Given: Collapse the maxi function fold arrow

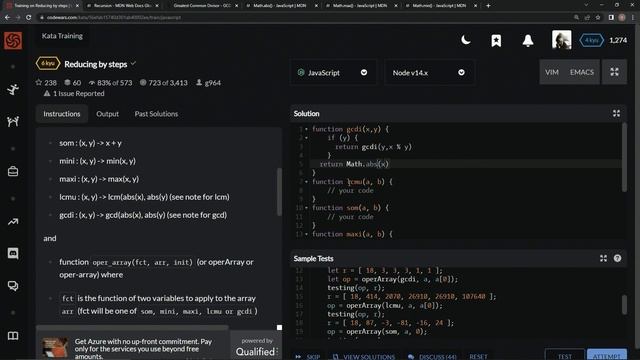Looking at the screenshot, I should point(307,234).
